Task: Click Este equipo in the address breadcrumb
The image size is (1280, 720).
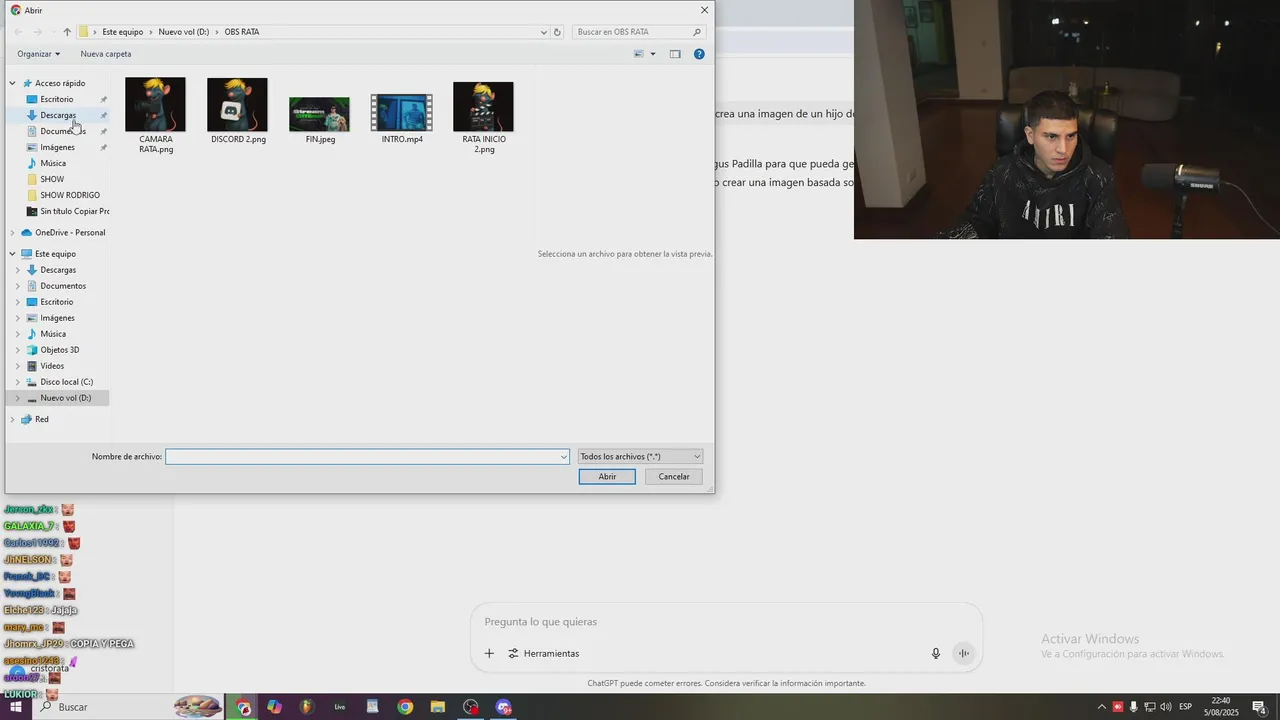Action: (123, 32)
